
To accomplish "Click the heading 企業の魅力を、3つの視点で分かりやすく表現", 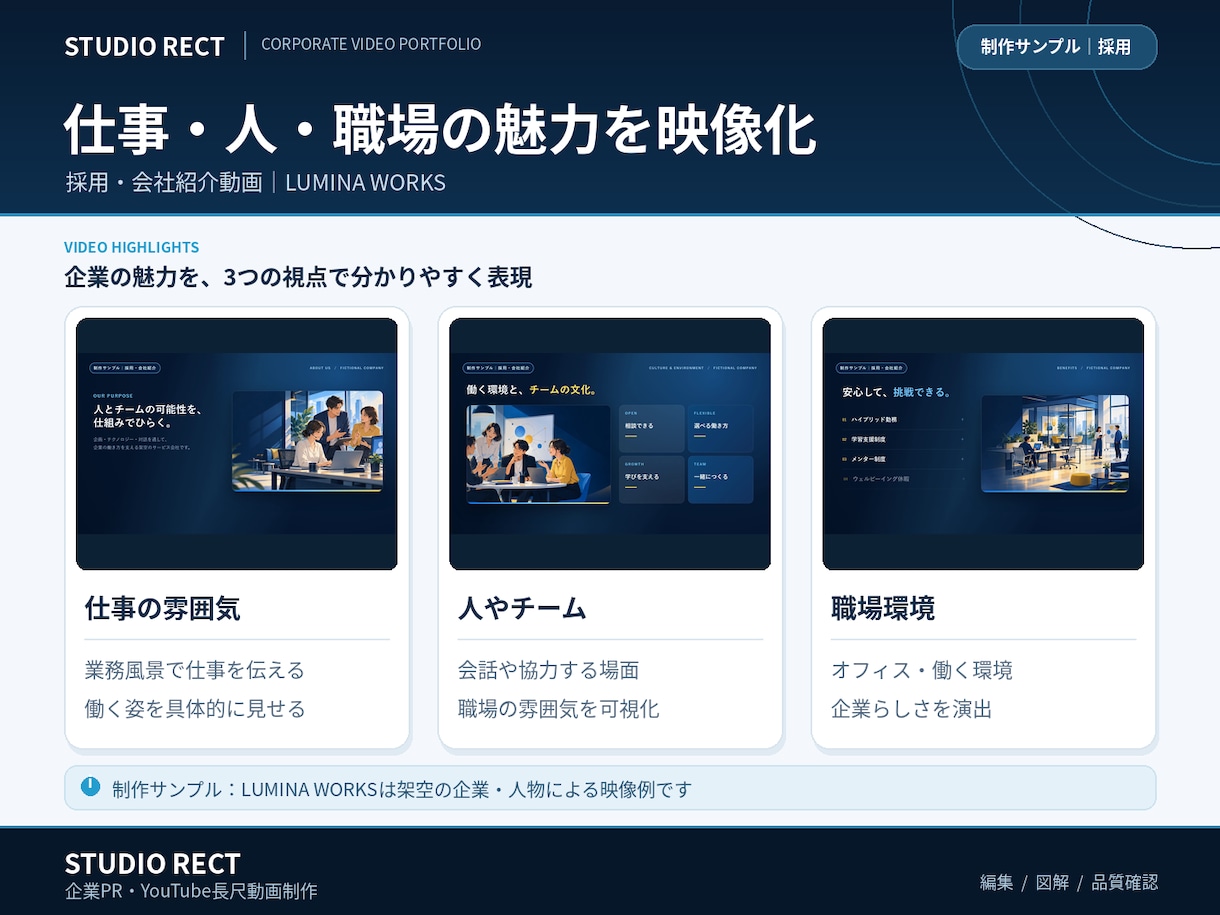I will 298,277.
